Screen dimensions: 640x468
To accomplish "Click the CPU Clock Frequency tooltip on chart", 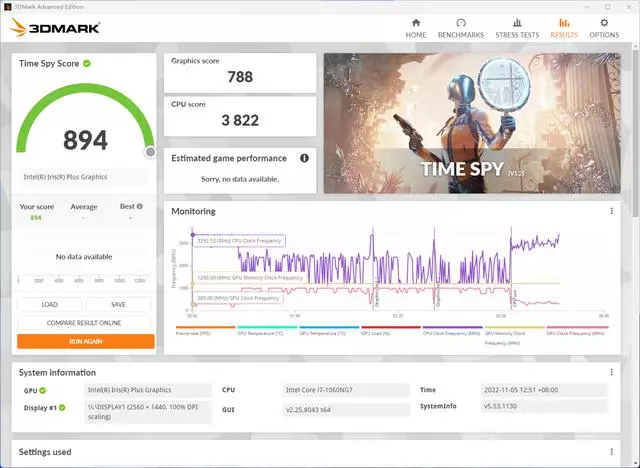I will click(x=239, y=241).
